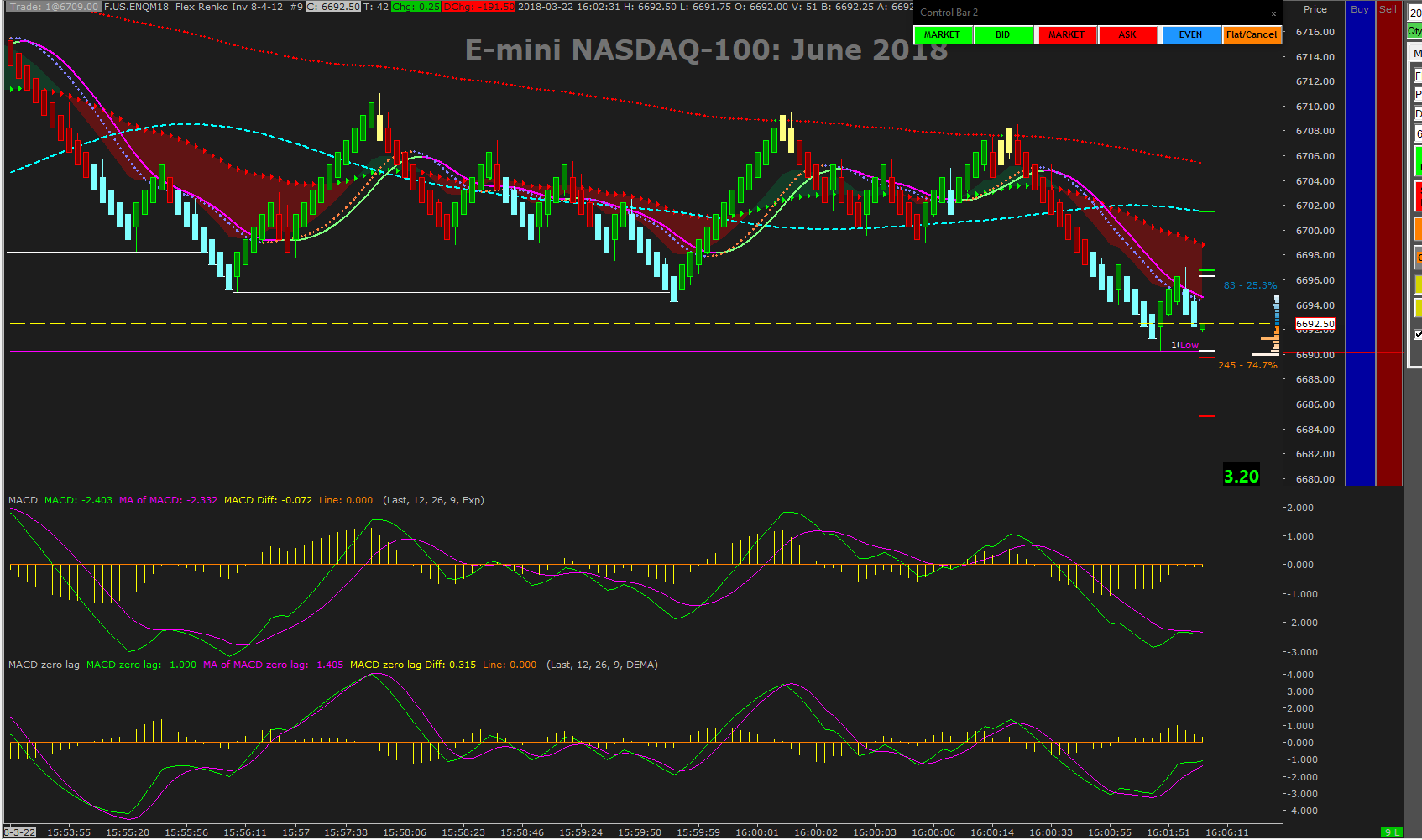Viewport: 1422px width, 840px height.
Task: Click the Flex Renko Inv 8-4-12 label
Action: tap(229, 7)
